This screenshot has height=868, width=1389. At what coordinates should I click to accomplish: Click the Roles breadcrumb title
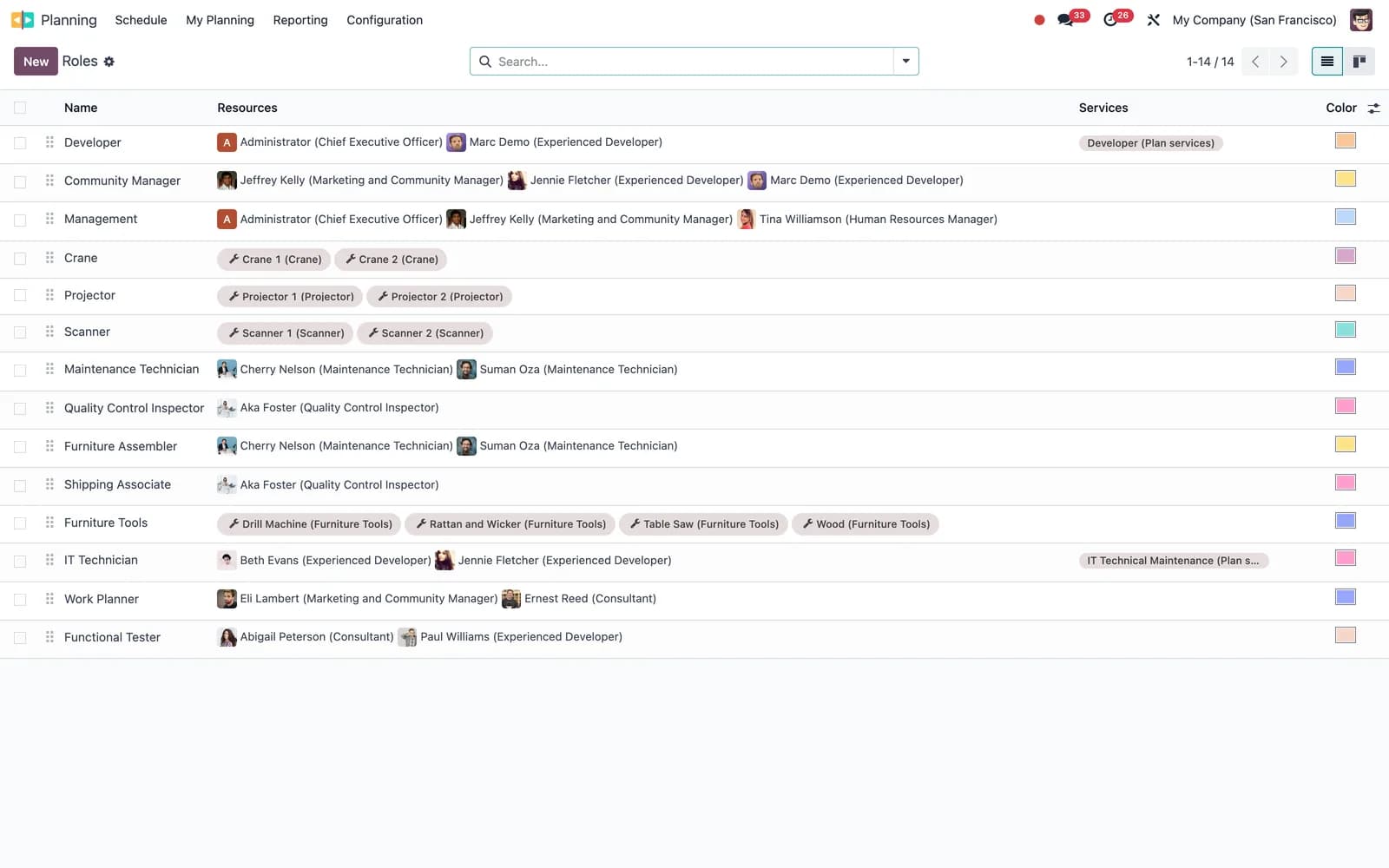[80, 62]
